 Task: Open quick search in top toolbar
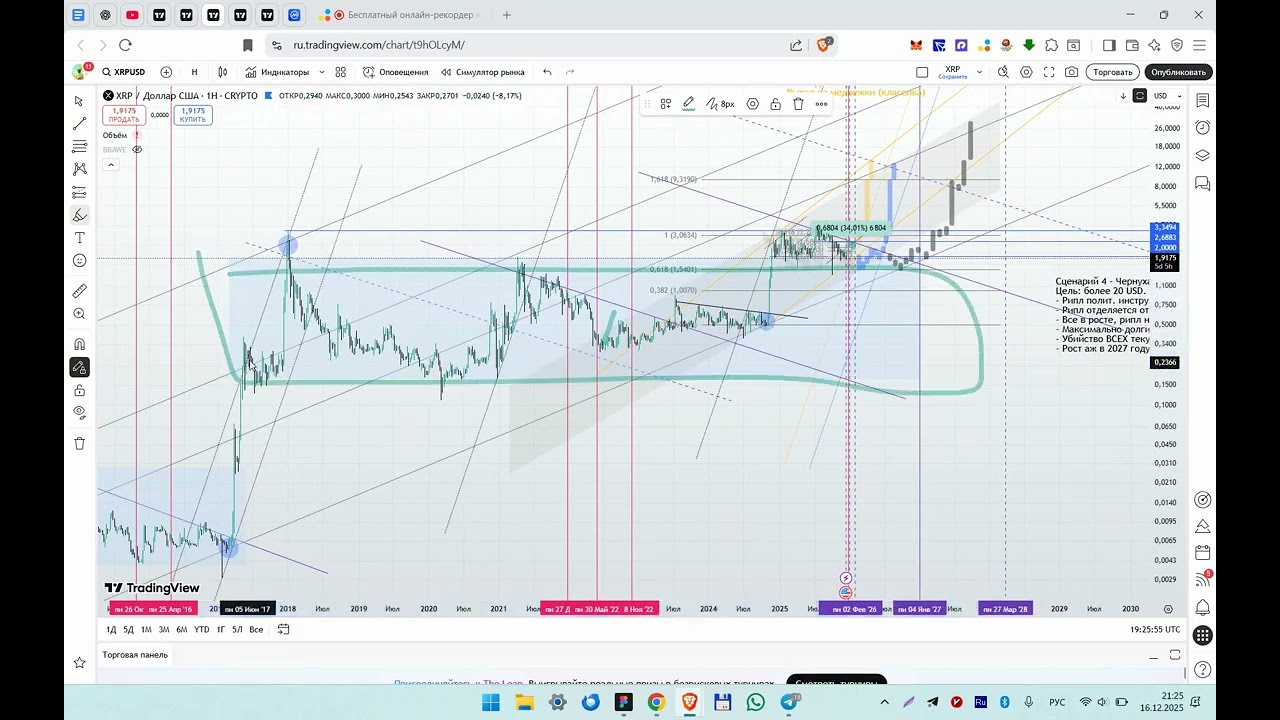[x=1003, y=72]
